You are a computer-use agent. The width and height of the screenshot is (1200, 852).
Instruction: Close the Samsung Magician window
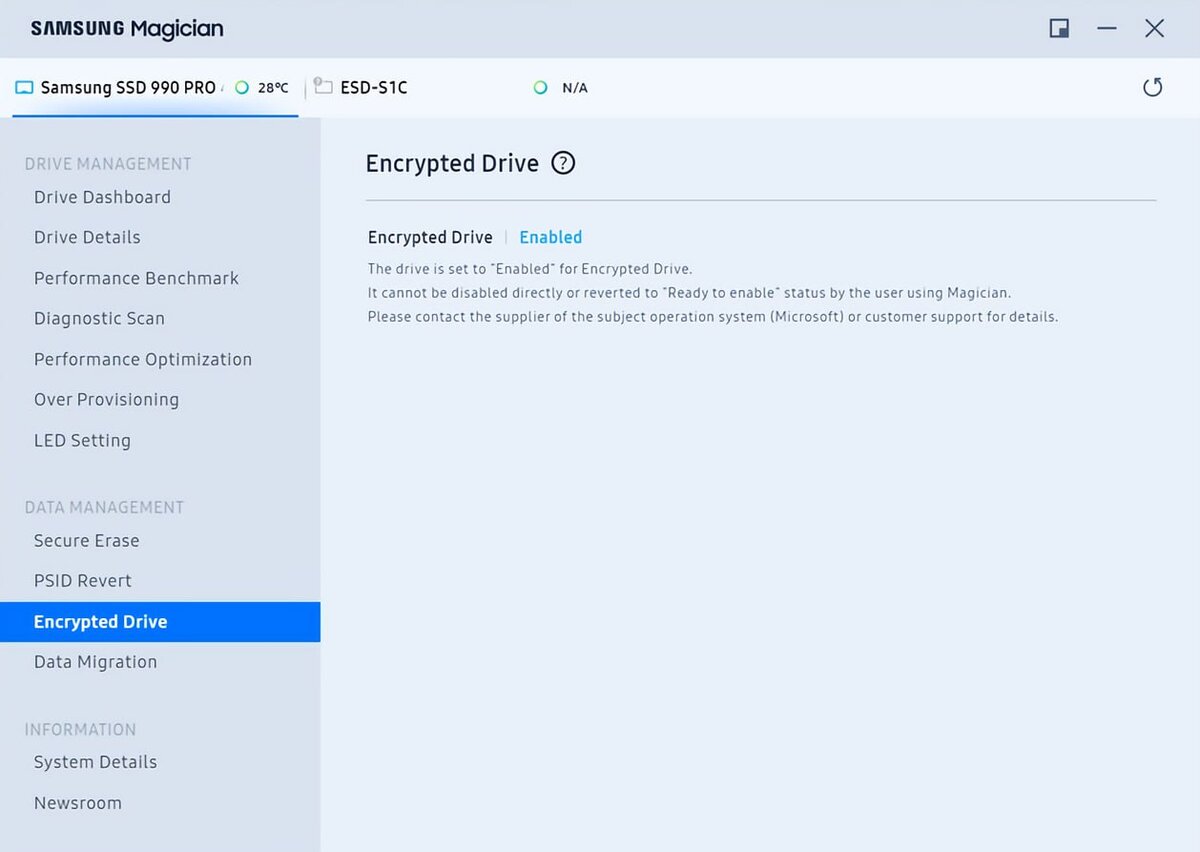[1154, 28]
